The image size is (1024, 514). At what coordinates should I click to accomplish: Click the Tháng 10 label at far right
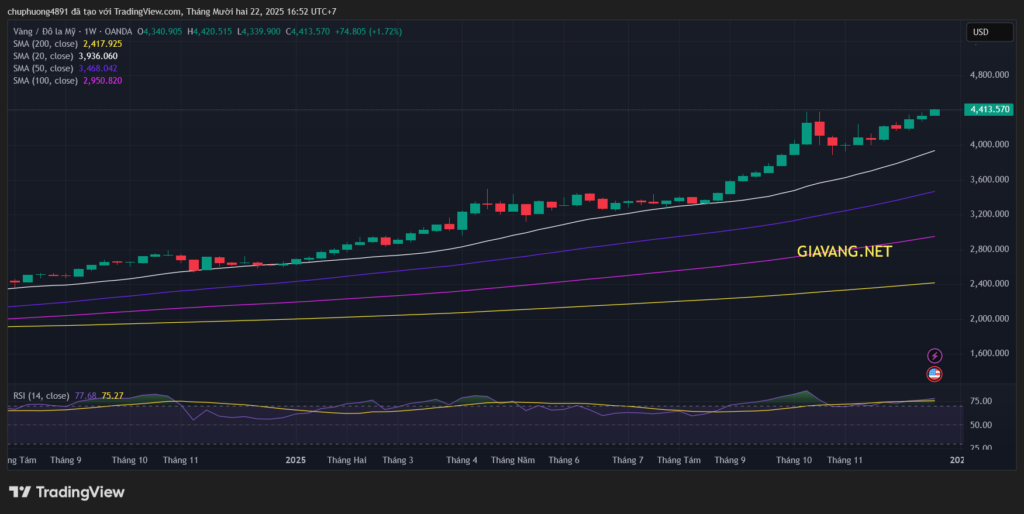tap(794, 460)
